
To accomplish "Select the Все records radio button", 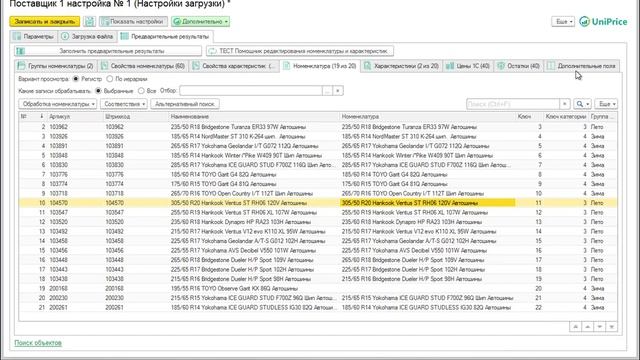I will click(141, 91).
